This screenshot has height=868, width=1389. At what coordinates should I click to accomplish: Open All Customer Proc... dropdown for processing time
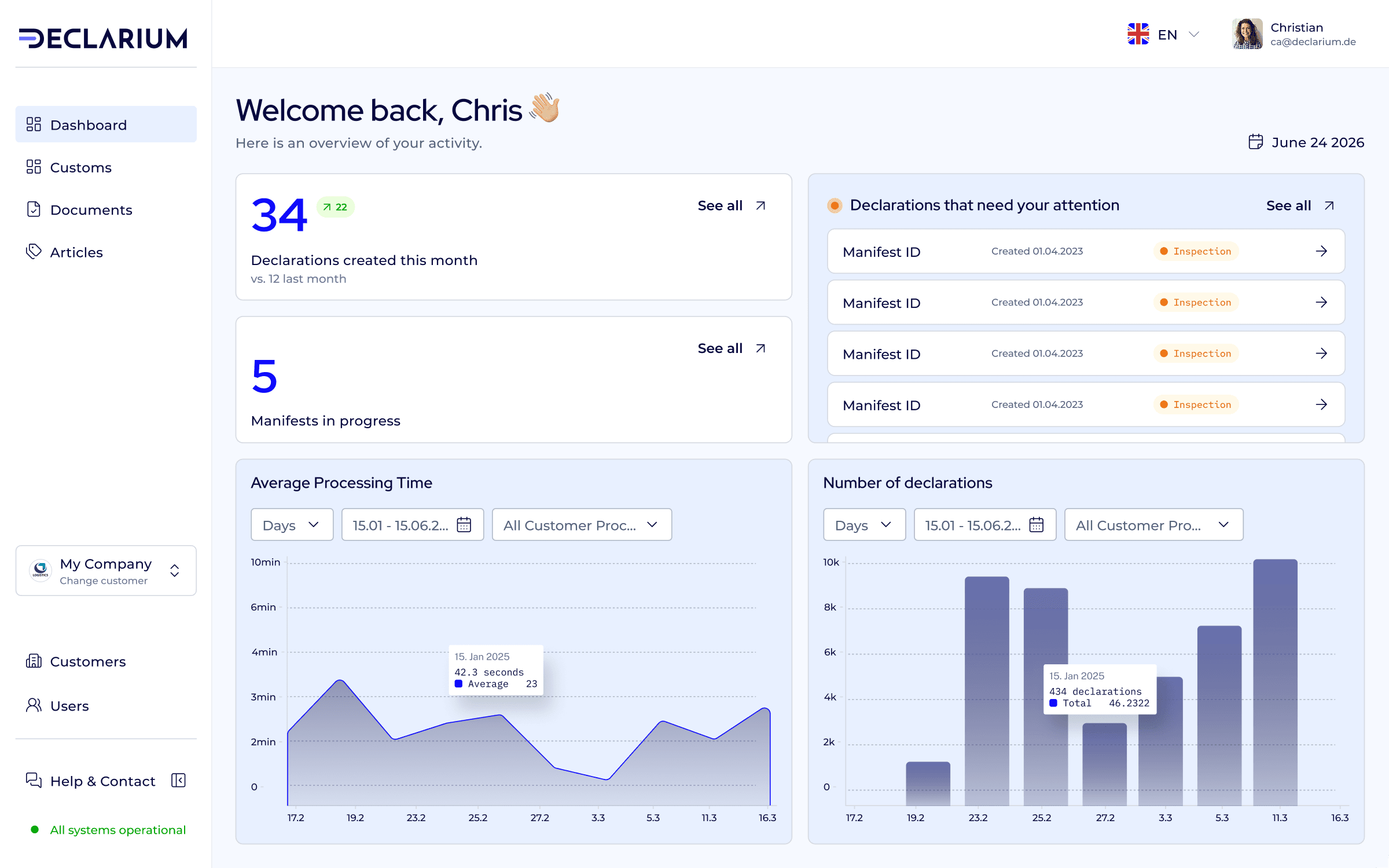coord(581,525)
